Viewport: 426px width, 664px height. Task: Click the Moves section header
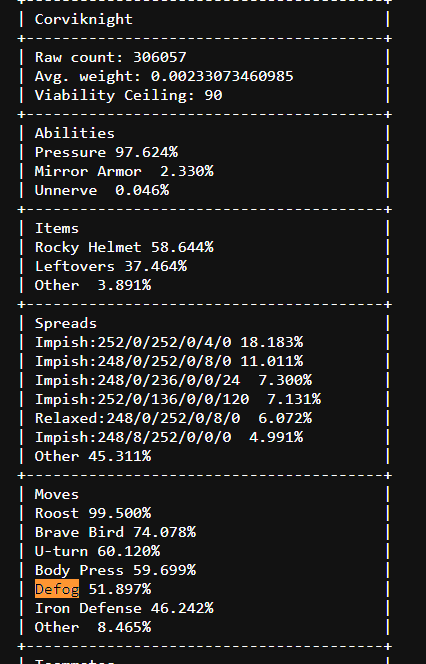tap(57, 494)
